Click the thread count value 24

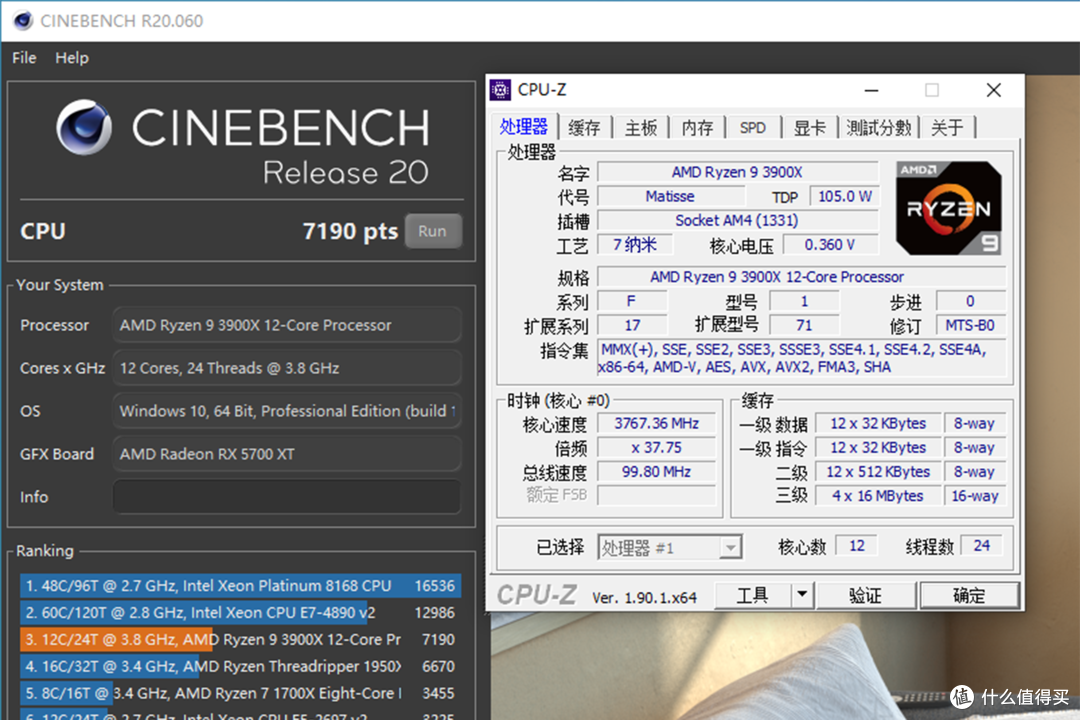982,546
